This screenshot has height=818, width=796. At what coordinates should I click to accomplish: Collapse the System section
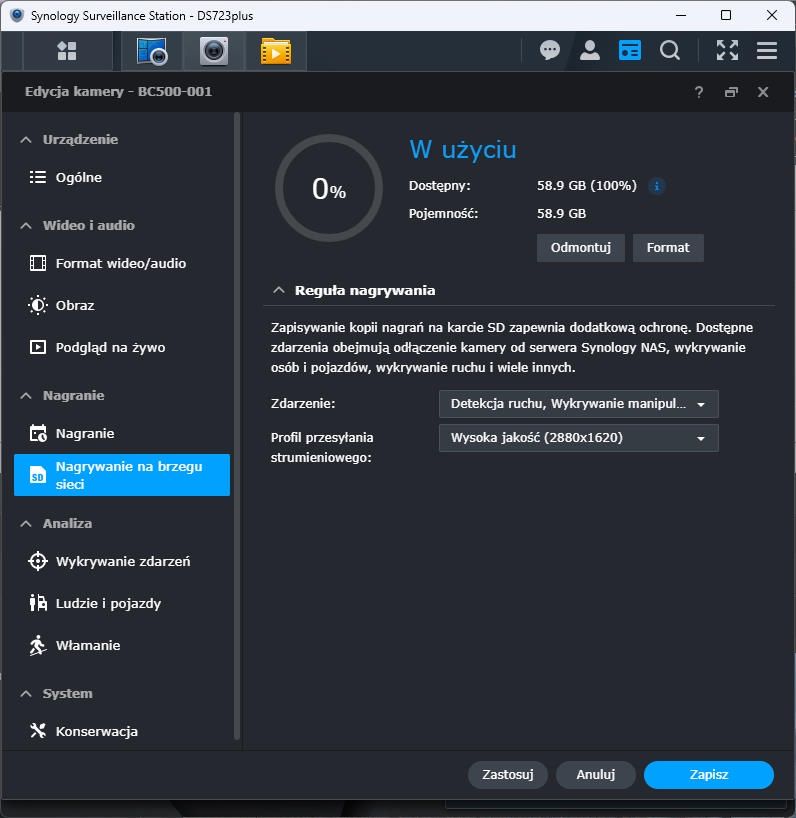coord(26,694)
